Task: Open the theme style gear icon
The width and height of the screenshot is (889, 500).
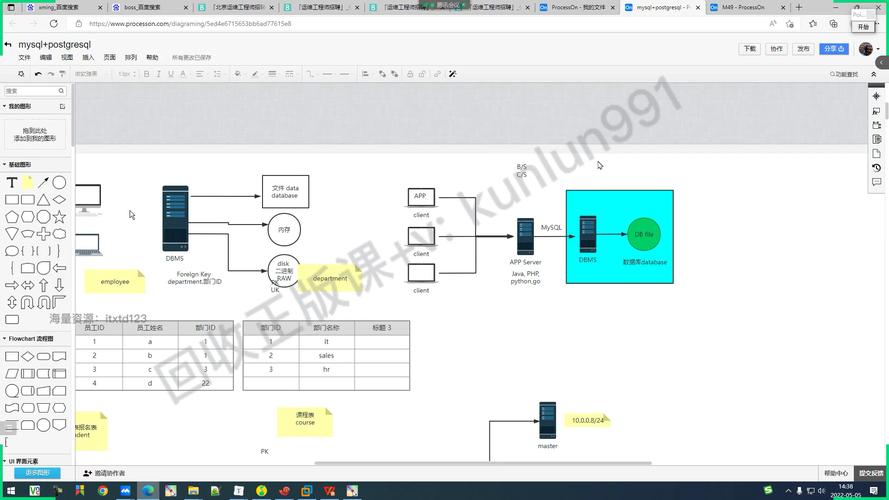Action: (21, 74)
